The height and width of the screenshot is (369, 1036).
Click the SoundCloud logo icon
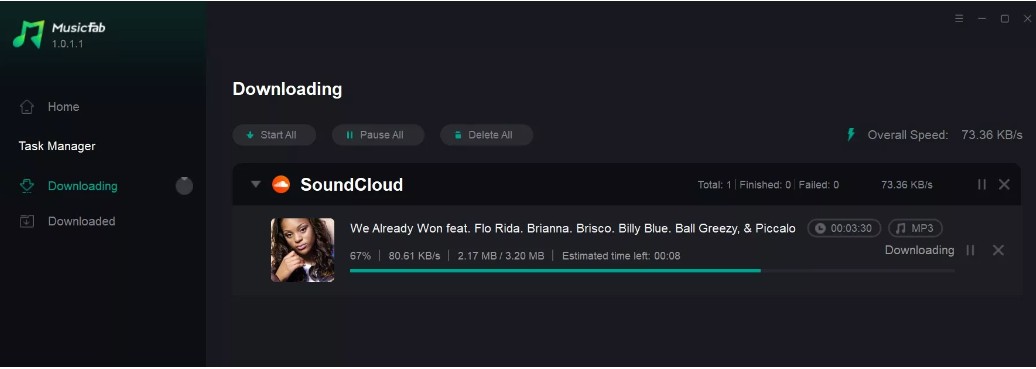click(x=281, y=184)
